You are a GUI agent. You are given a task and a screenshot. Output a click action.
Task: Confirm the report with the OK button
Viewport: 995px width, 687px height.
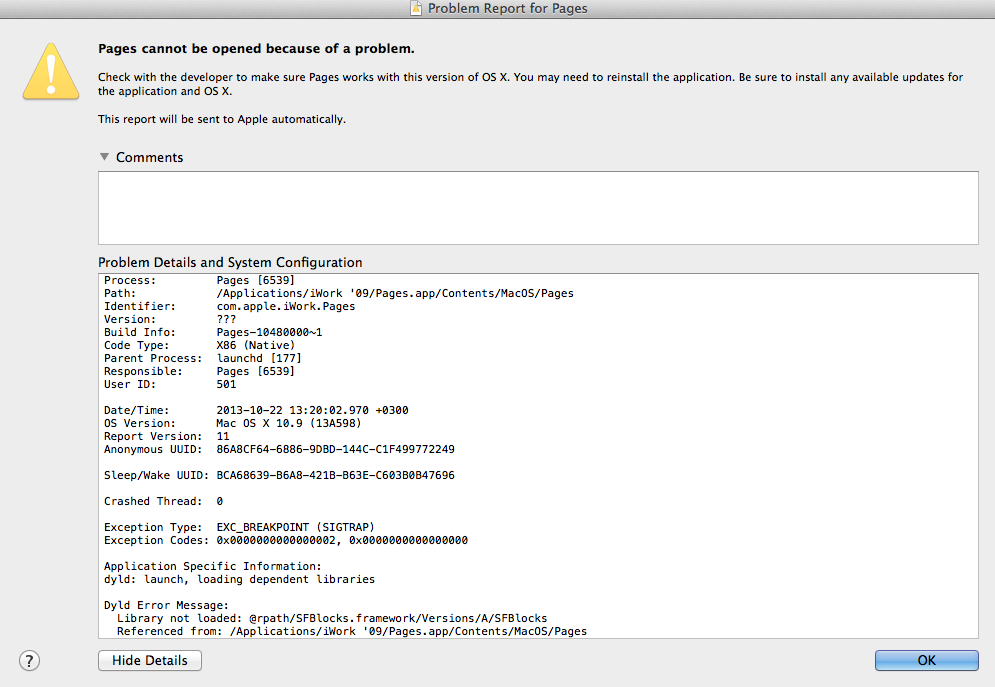tap(926, 660)
